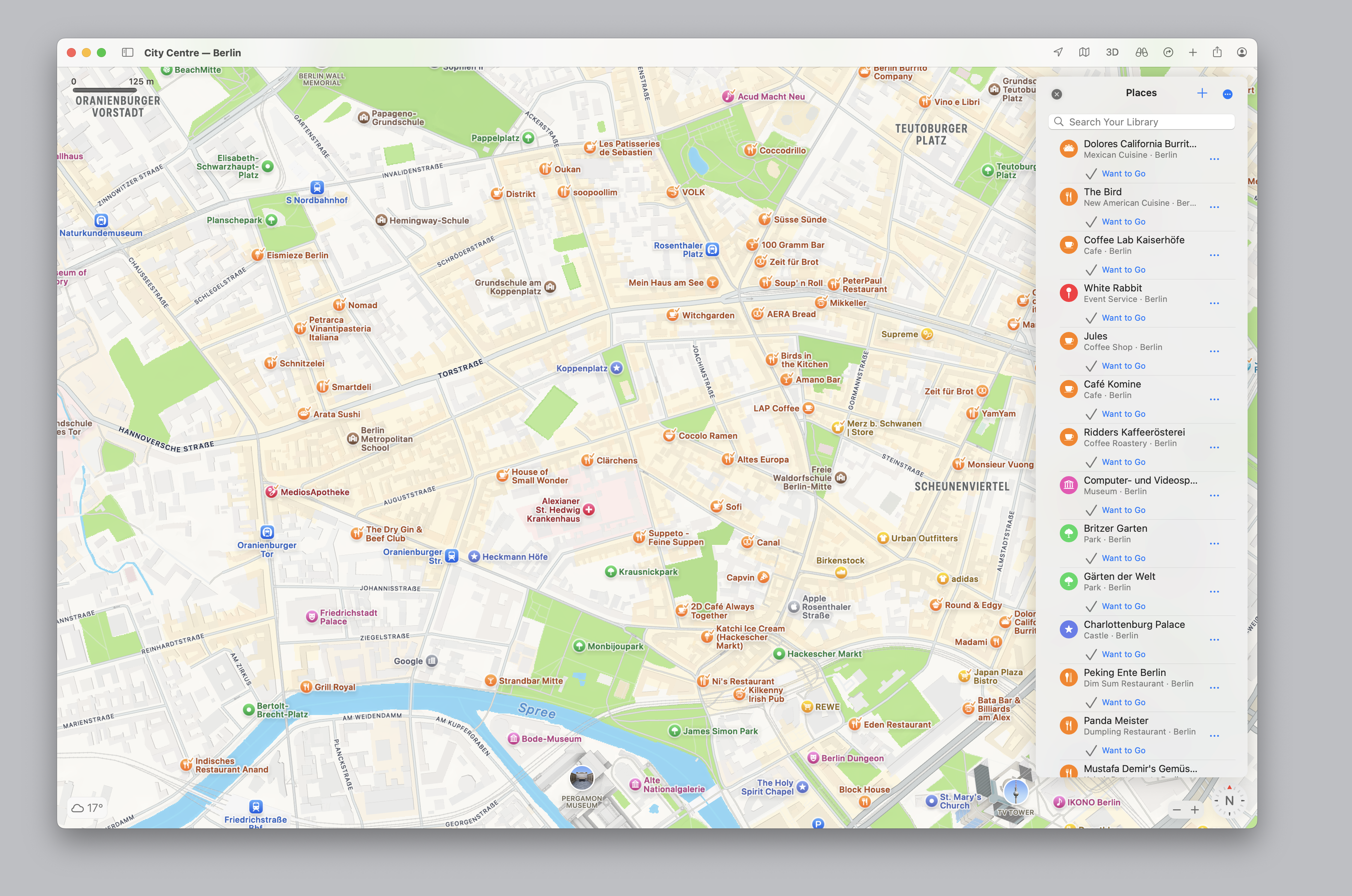Viewport: 1352px width, 896px height.
Task: Select Clärchens restaurant marker
Action: coord(587,460)
